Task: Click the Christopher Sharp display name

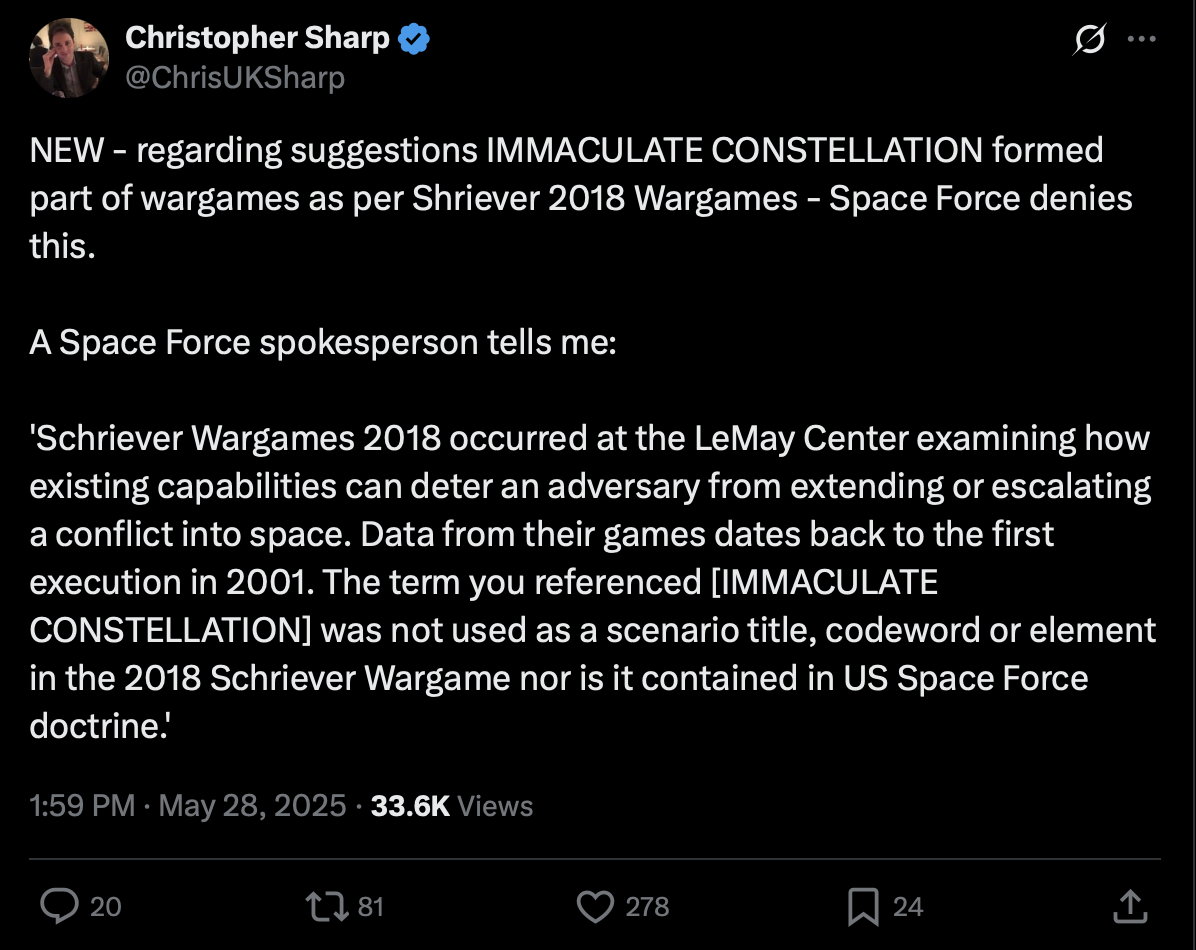Action: (257, 37)
